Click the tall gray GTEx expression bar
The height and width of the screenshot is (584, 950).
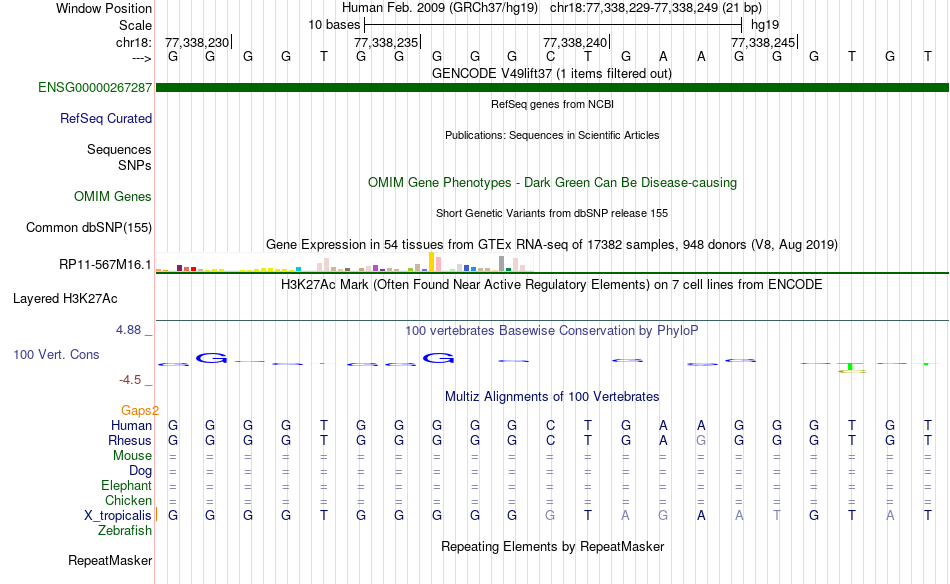click(x=502, y=264)
